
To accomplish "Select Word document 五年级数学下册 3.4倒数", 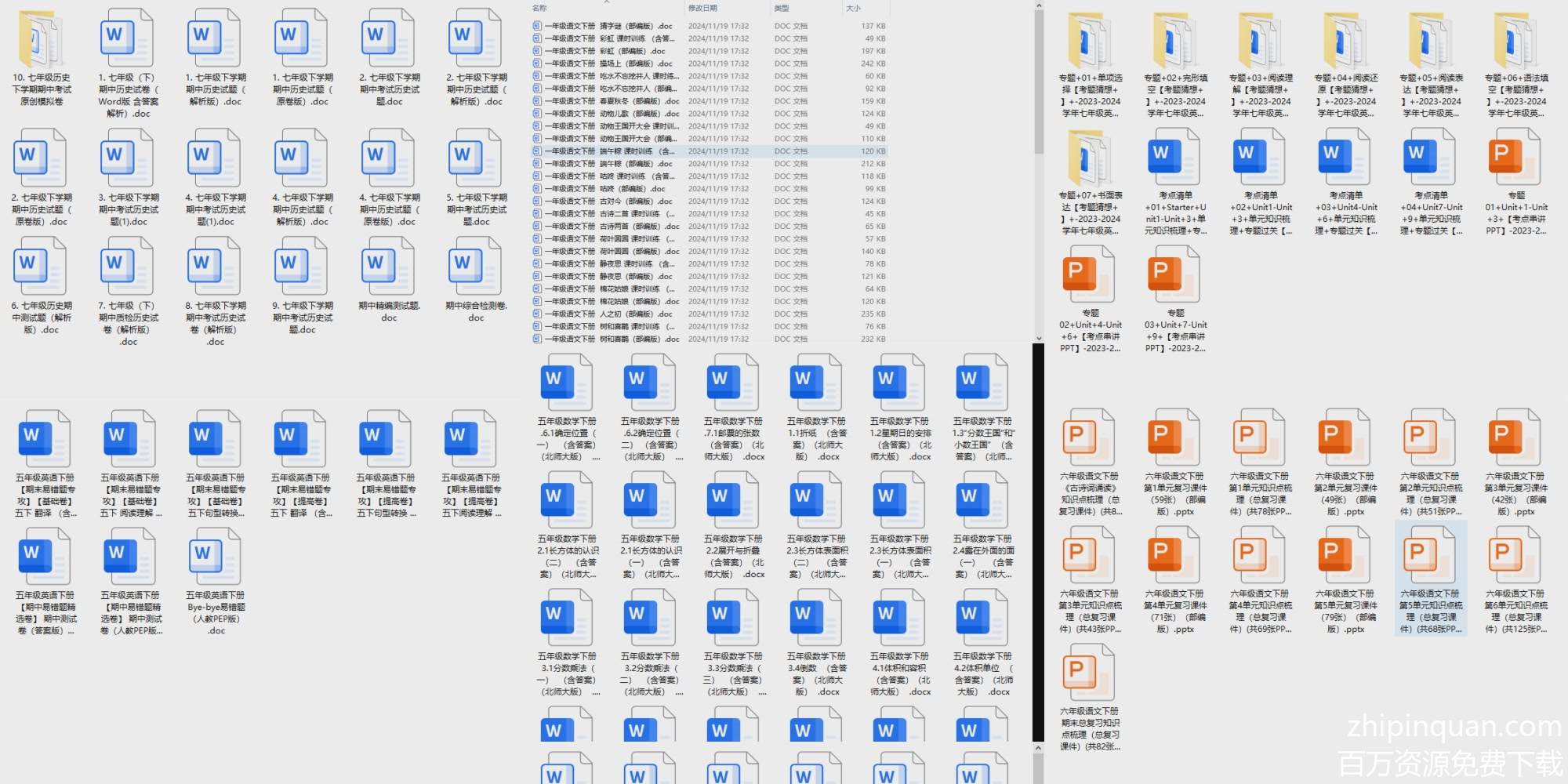I will (x=816, y=618).
